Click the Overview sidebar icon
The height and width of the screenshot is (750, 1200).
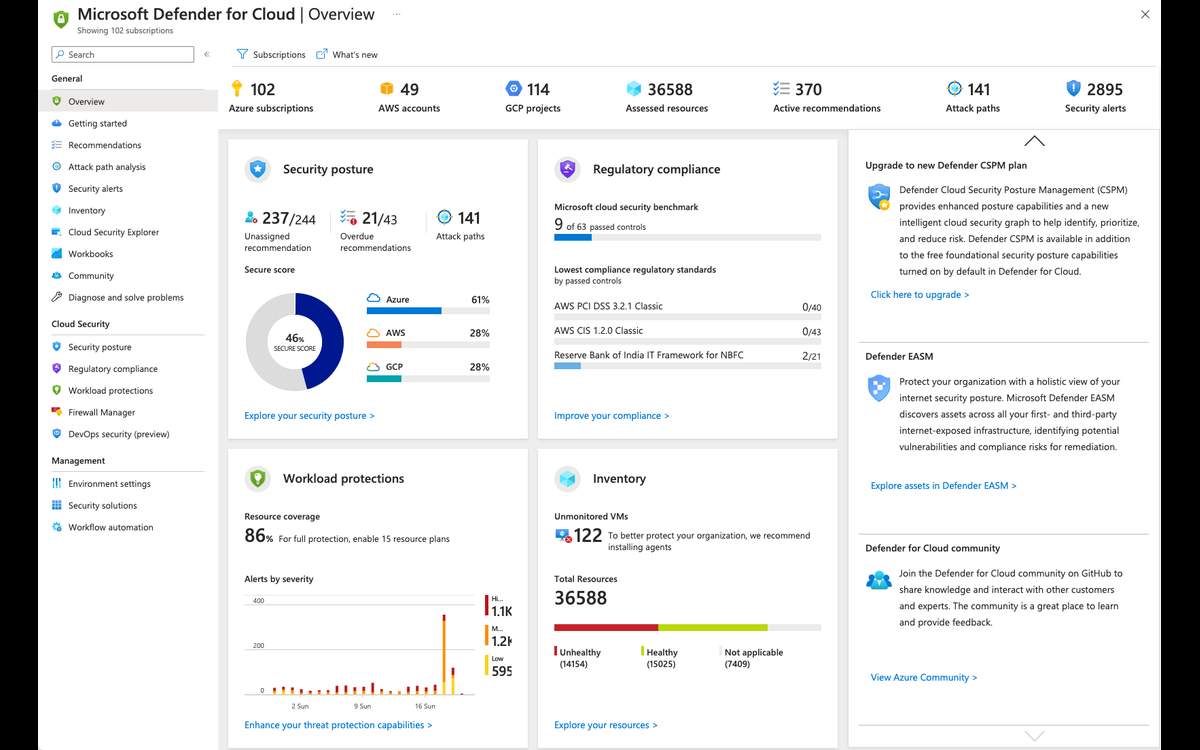tap(57, 101)
